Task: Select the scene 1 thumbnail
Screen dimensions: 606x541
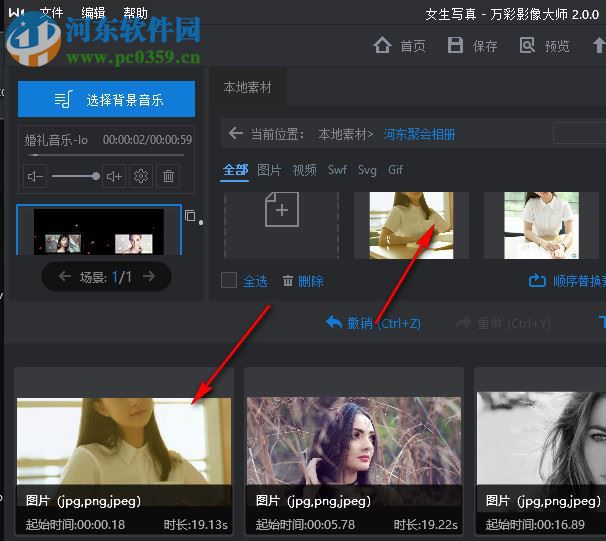Action: (x=99, y=230)
